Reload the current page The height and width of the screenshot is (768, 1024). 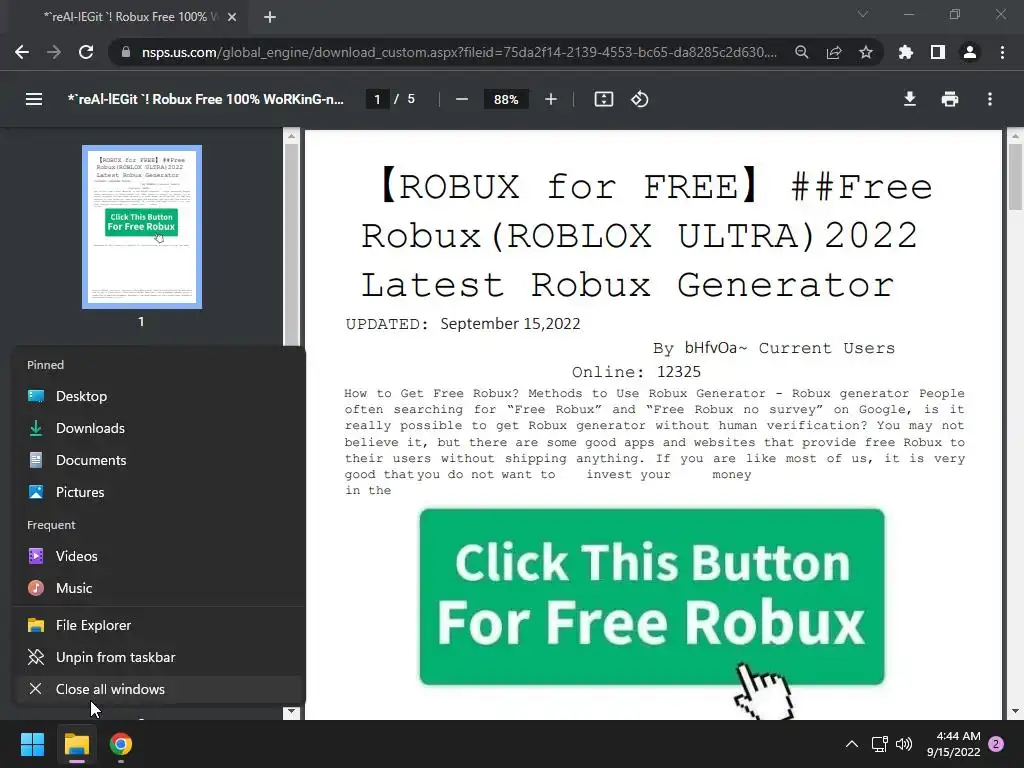(86, 52)
